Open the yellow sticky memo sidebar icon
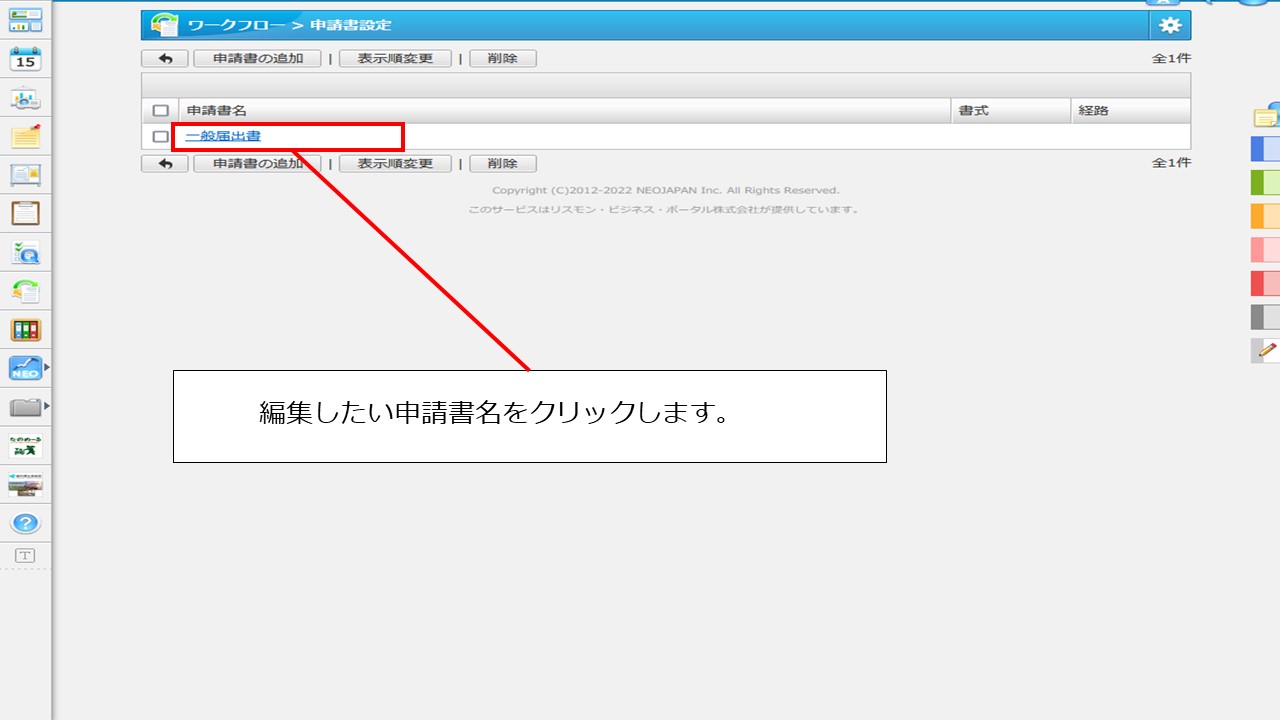Screen dimensions: 1280x720 [25, 136]
